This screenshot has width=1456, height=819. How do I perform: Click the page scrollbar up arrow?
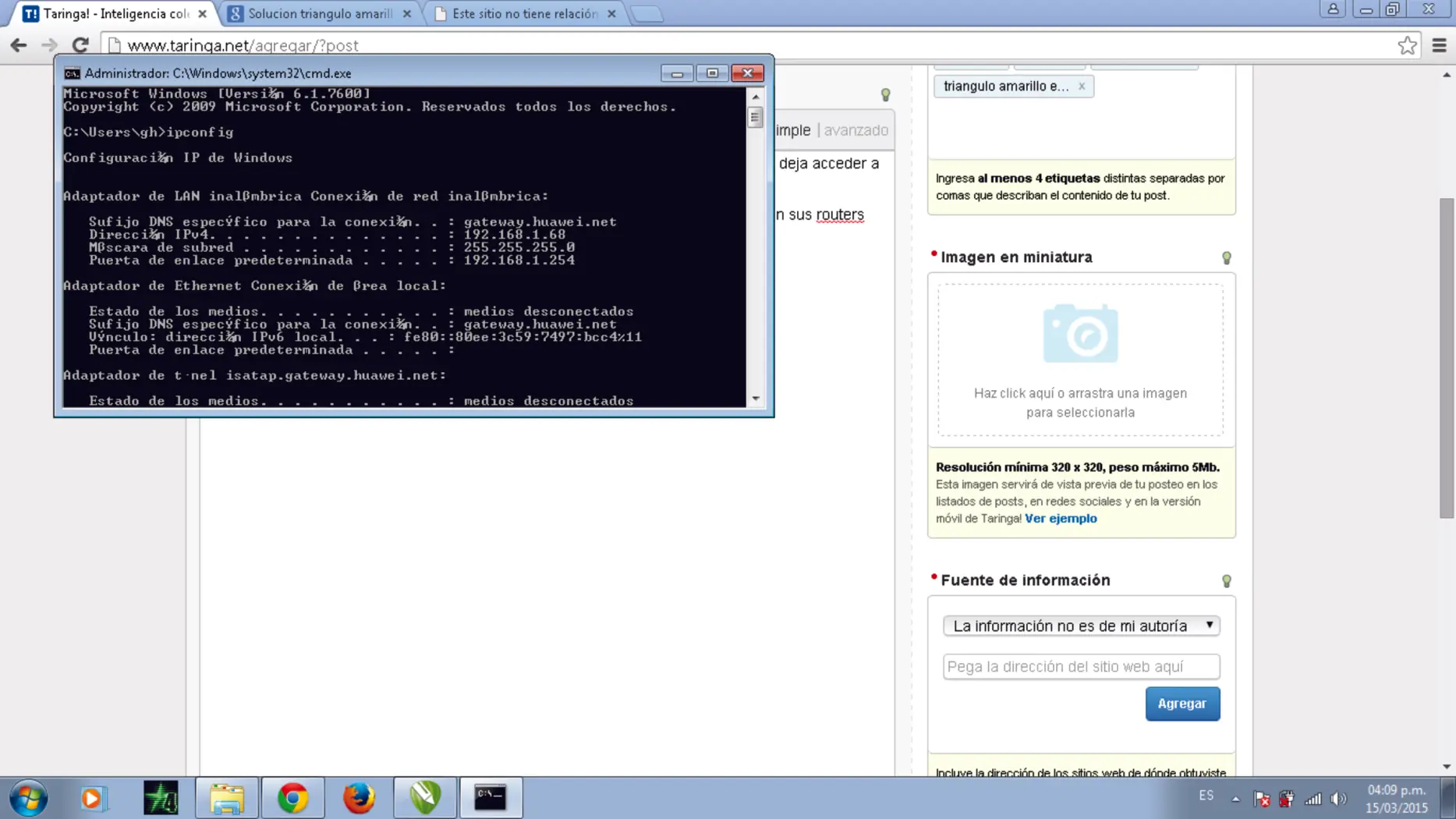(x=1447, y=75)
